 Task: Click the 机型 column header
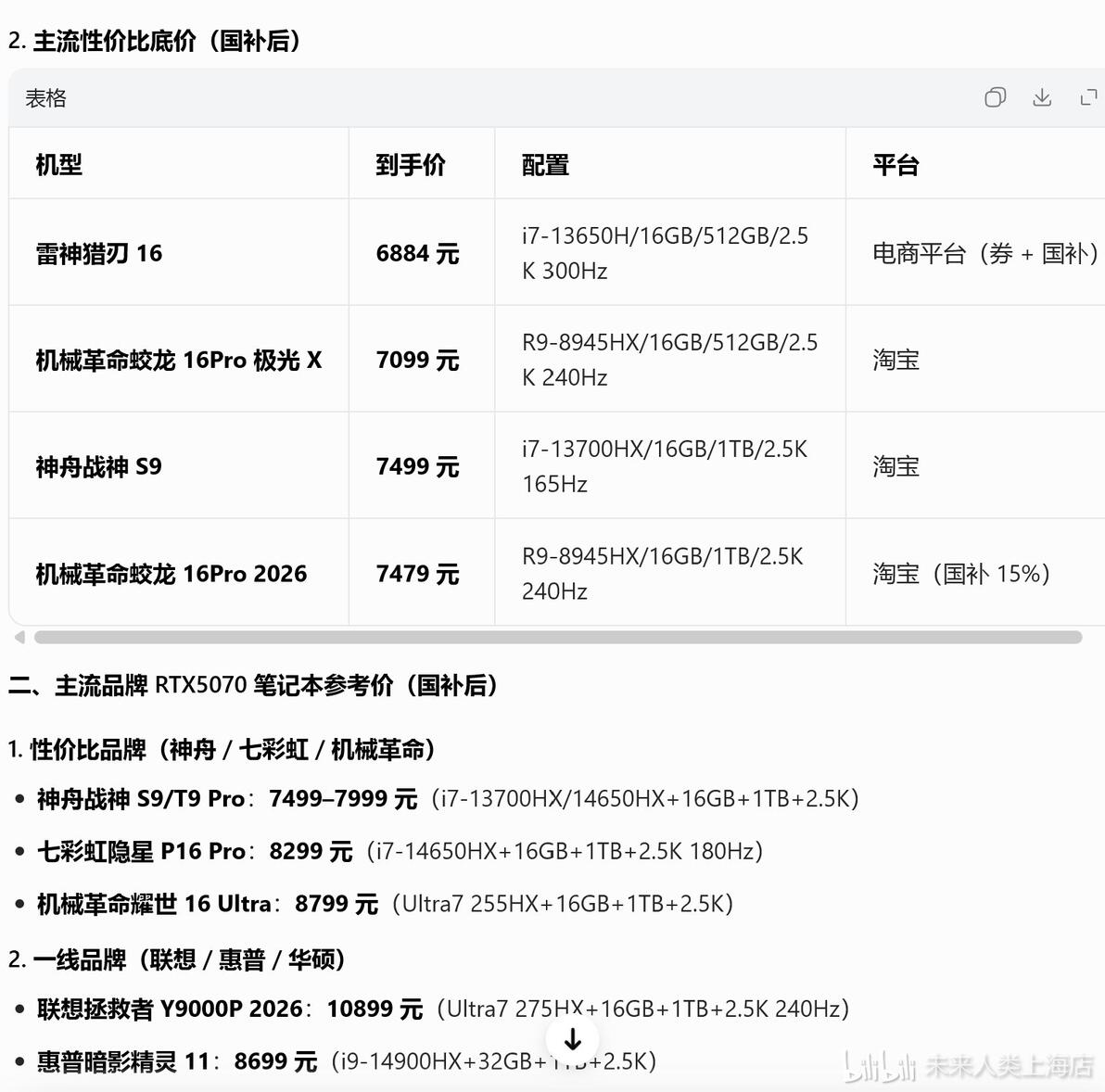point(178,164)
